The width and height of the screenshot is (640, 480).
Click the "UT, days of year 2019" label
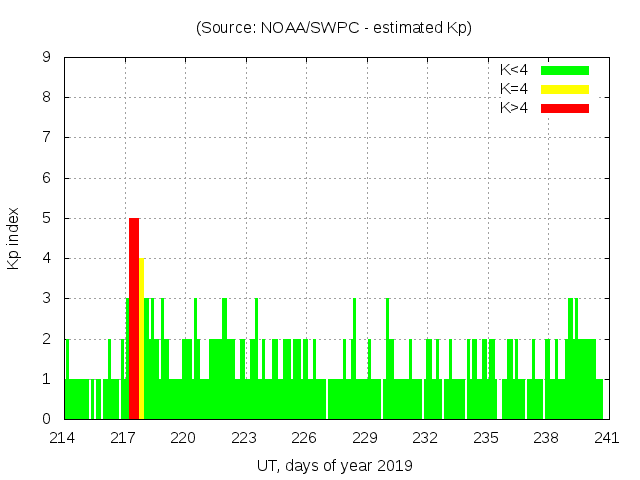point(334,465)
